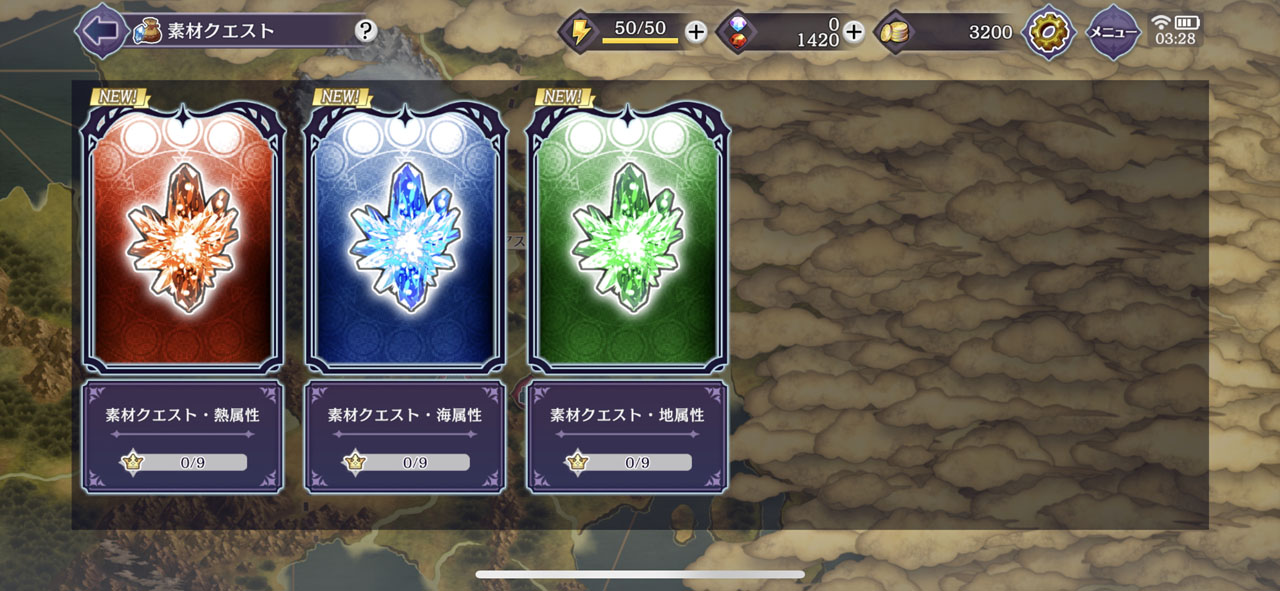
Task: Select the red heat crystal card
Action: click(182, 237)
